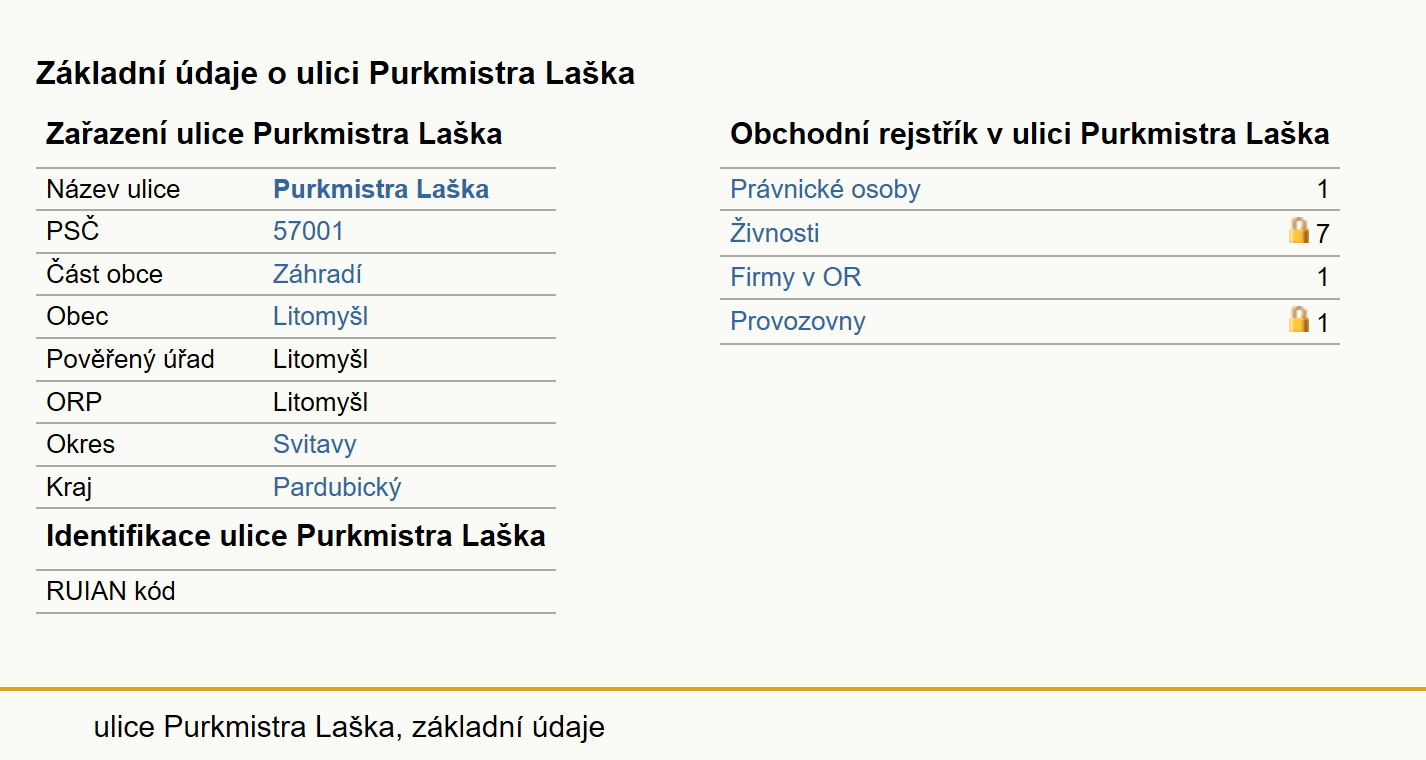Click the Obchodní rejstřík section heading

pyautogui.click(x=1030, y=134)
